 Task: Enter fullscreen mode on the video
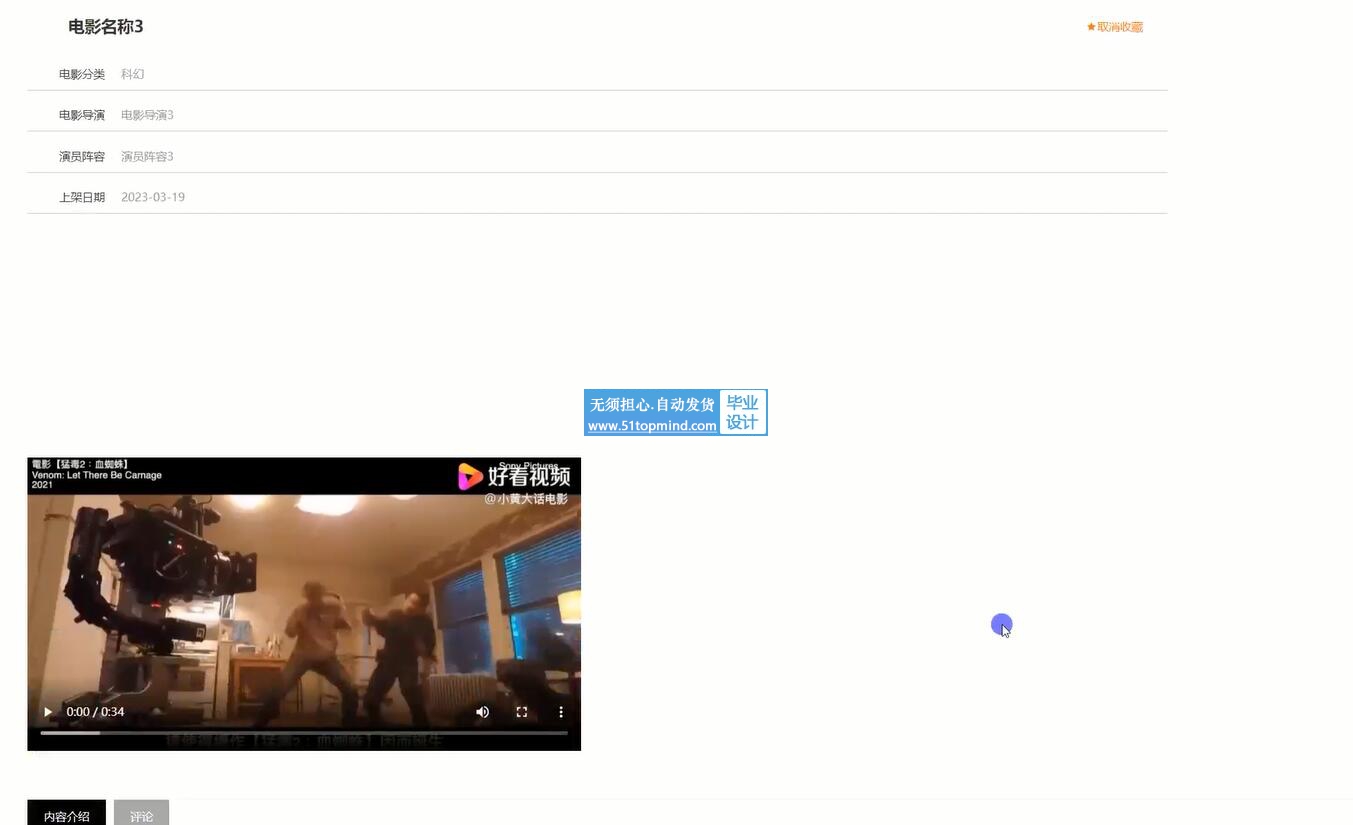(522, 712)
